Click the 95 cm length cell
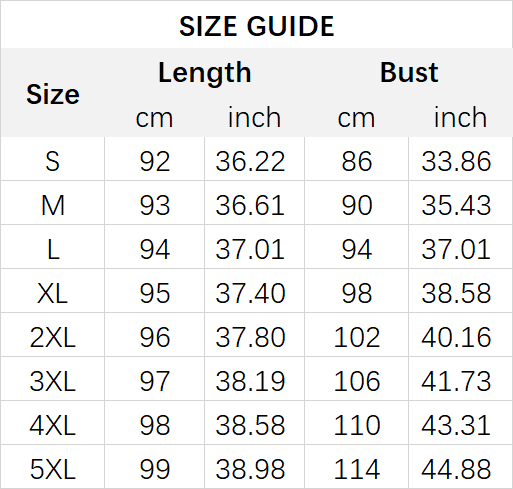Viewport: 513px width, 489px height. tap(155, 293)
